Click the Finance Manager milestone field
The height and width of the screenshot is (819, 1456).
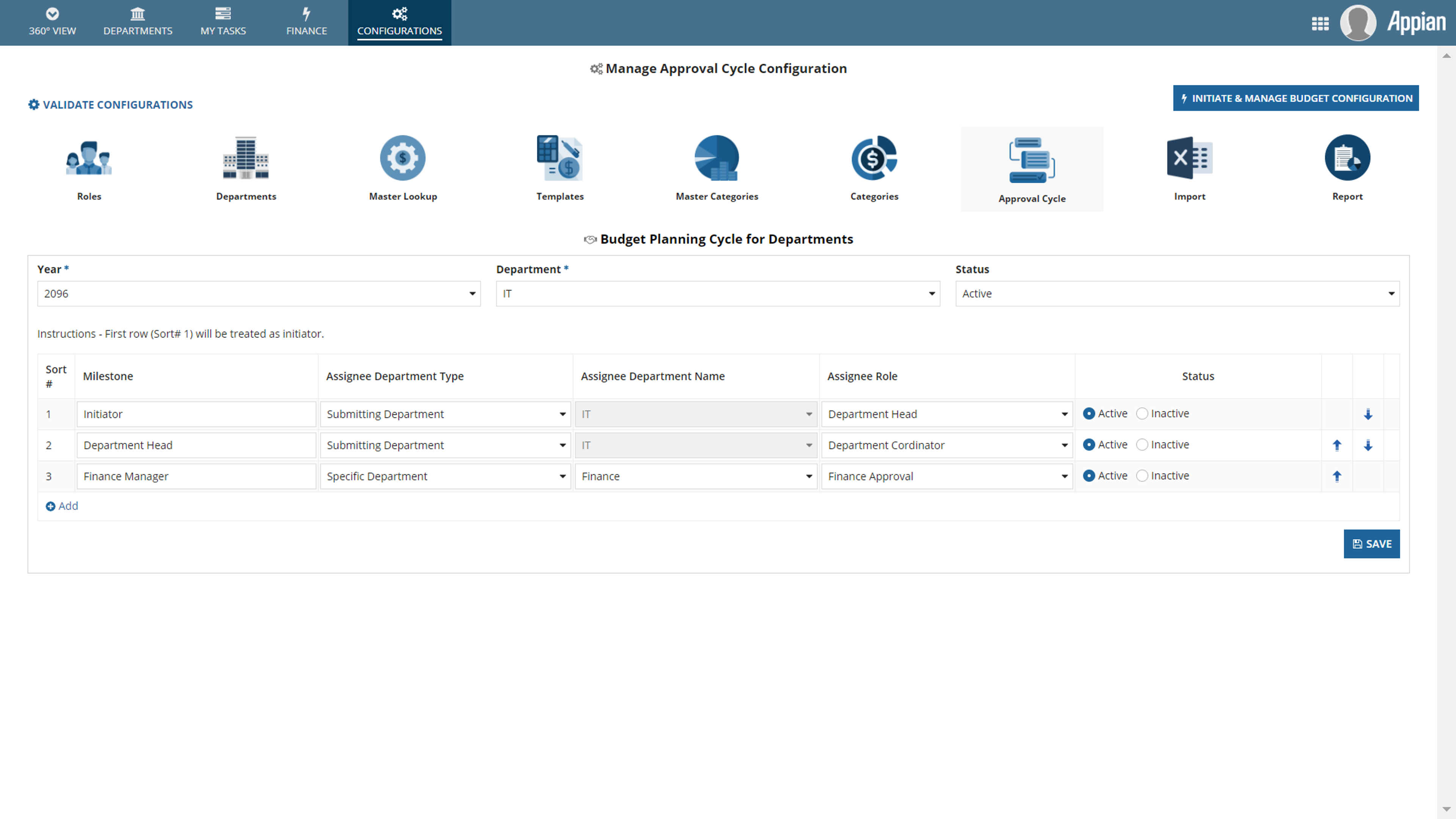pos(196,477)
